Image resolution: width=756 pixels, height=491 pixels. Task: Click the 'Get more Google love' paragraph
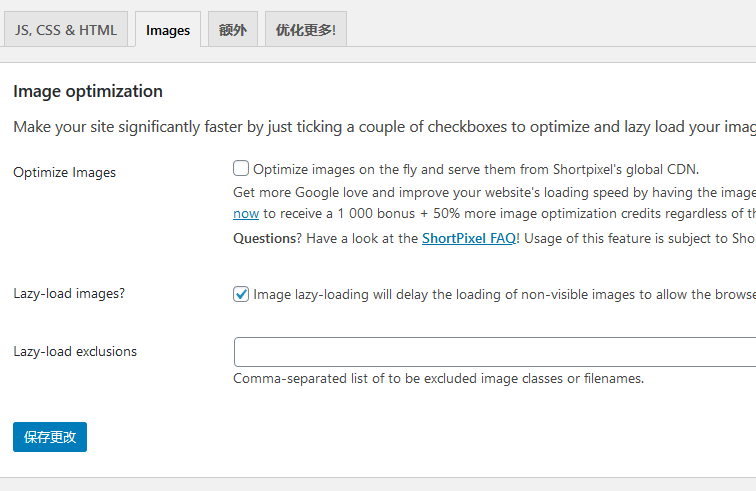pyautogui.click(x=490, y=192)
